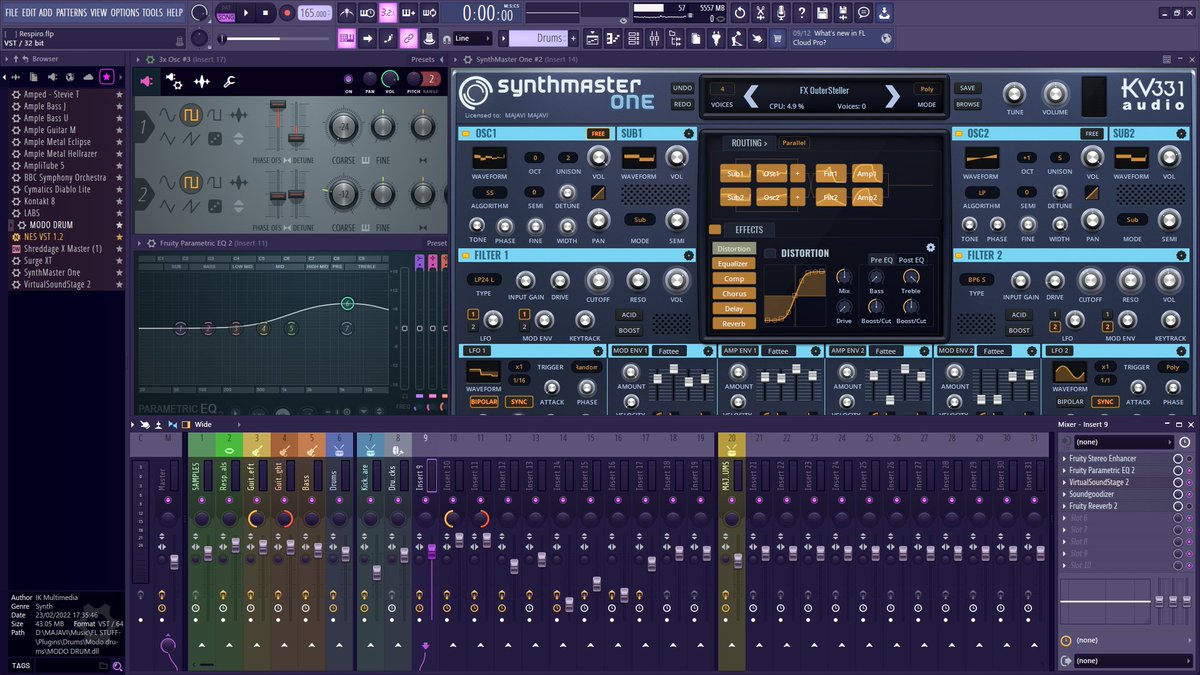Open the Line snap dropdown

click(475, 39)
